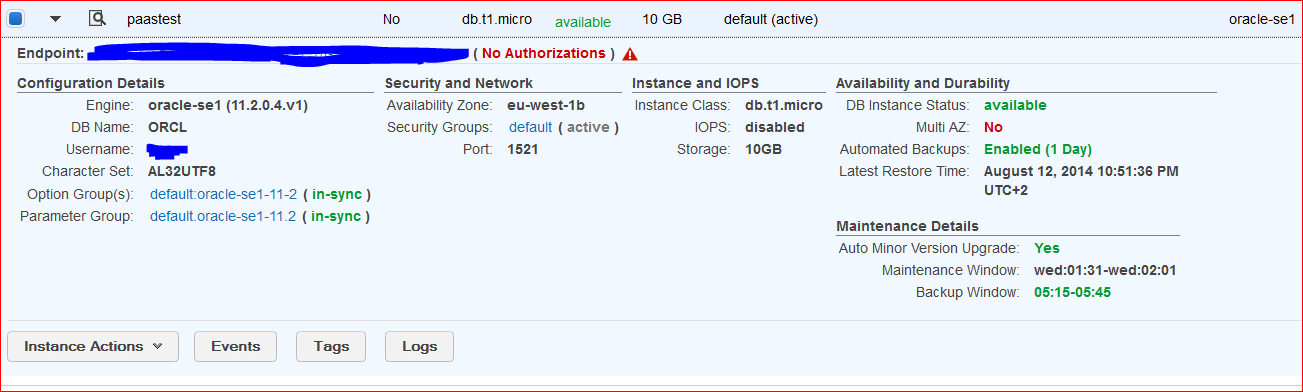Select the DB Name value ORCL

tap(167, 127)
